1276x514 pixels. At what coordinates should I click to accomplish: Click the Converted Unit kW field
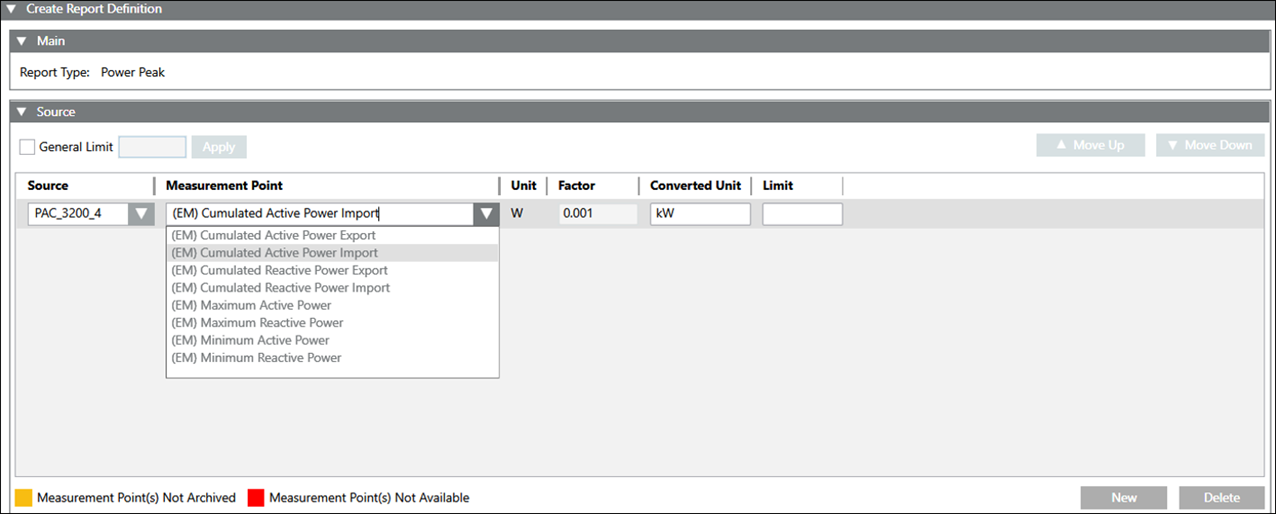700,214
